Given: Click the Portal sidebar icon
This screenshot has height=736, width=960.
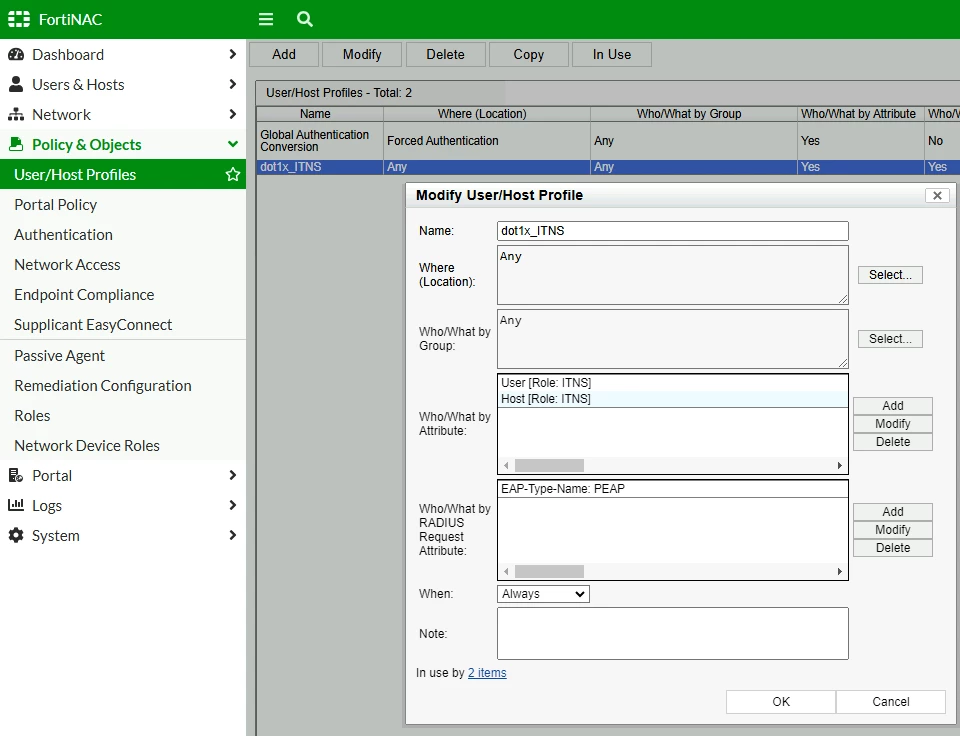Looking at the screenshot, I should 16,475.
